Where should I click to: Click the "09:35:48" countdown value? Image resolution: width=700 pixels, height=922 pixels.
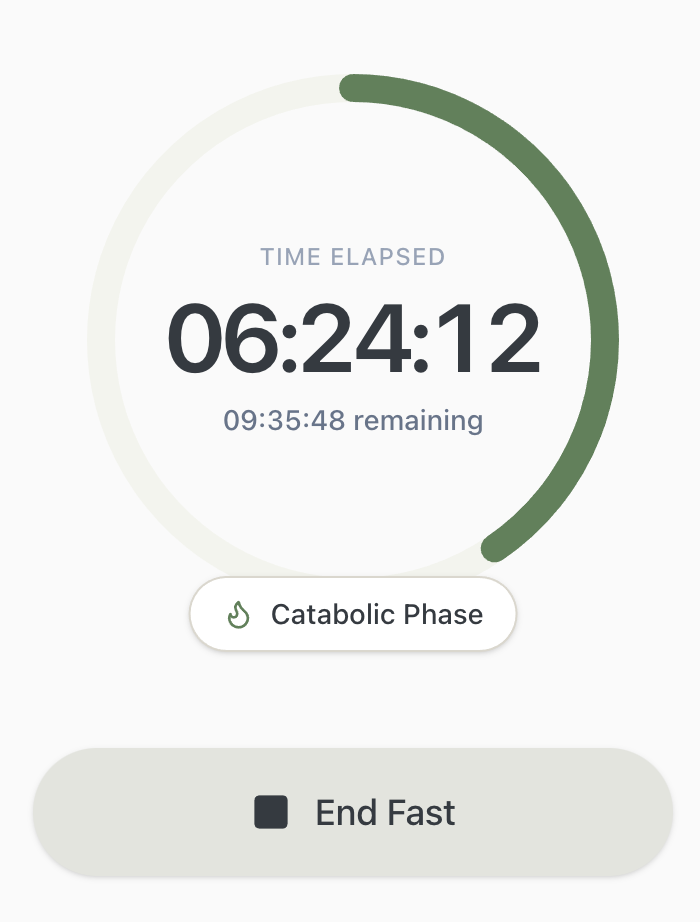(284, 420)
